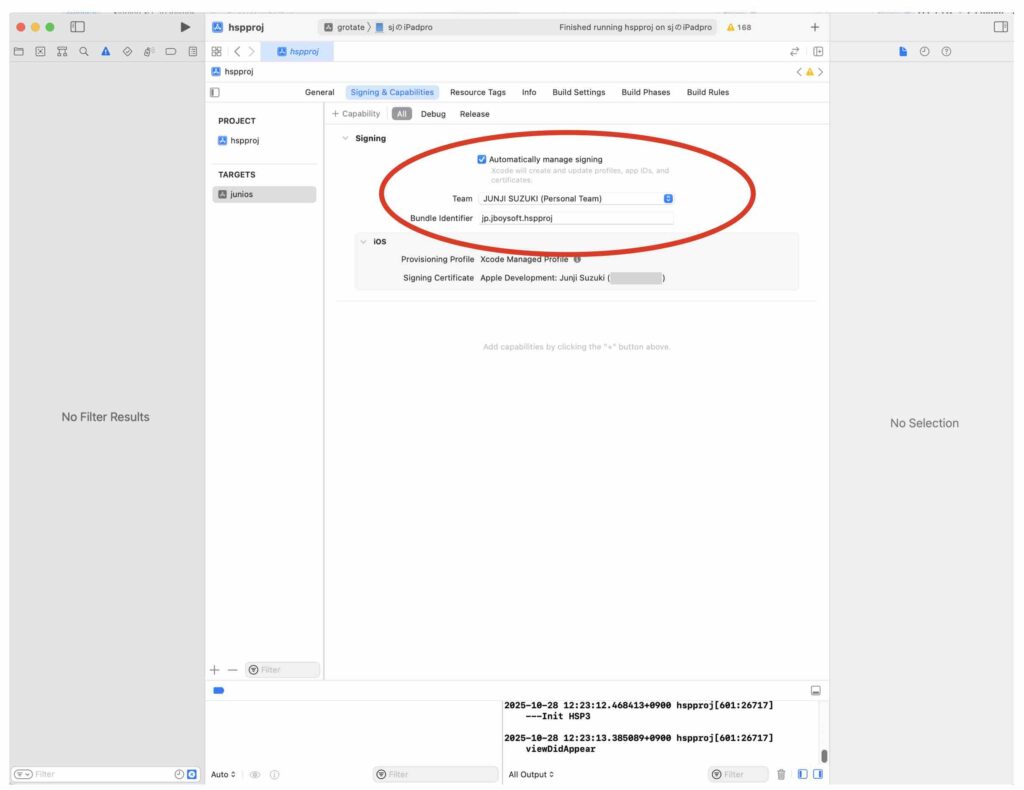1024x790 pixels.
Task: Show the History inspector clock icon
Action: point(924,51)
